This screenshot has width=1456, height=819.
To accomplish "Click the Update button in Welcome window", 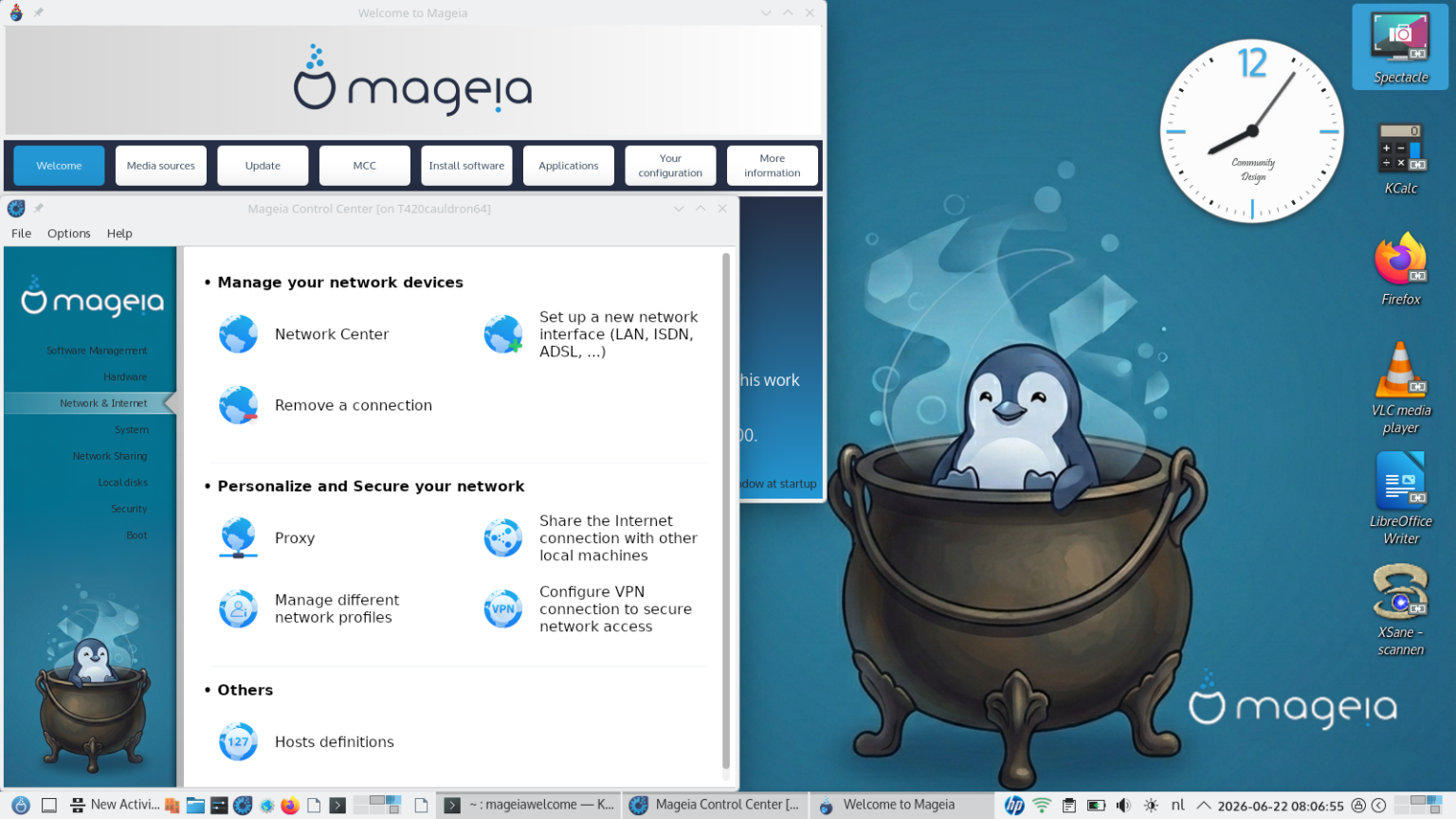I will coord(263,166).
